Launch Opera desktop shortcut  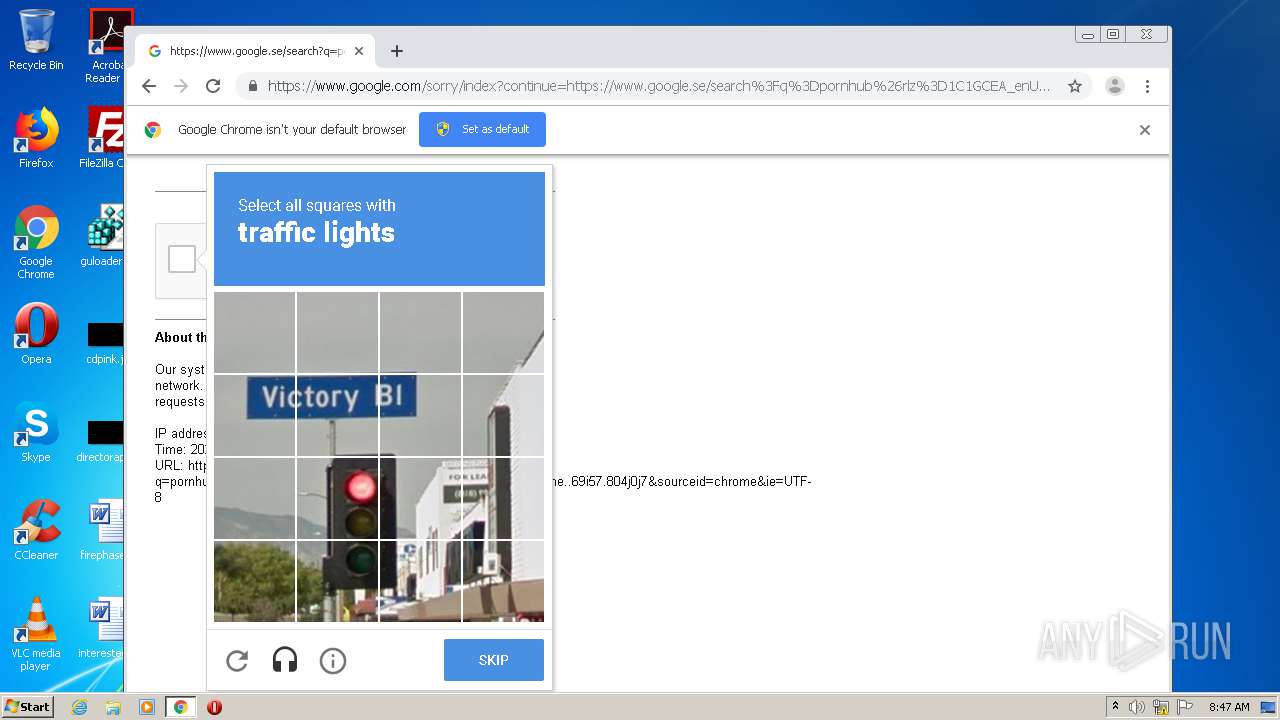point(36,334)
